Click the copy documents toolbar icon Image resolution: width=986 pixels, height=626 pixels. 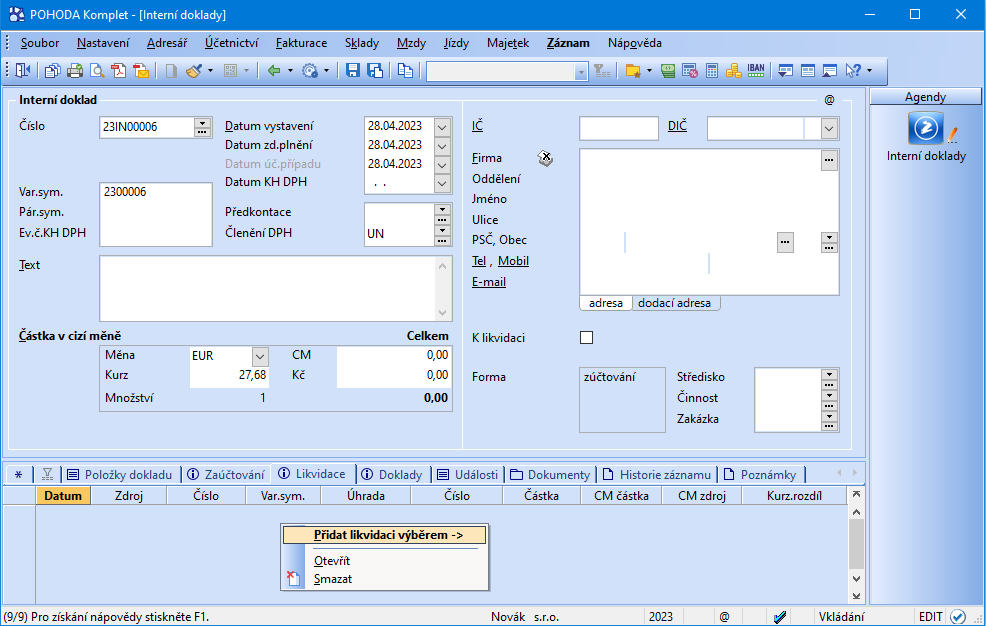tap(52, 70)
